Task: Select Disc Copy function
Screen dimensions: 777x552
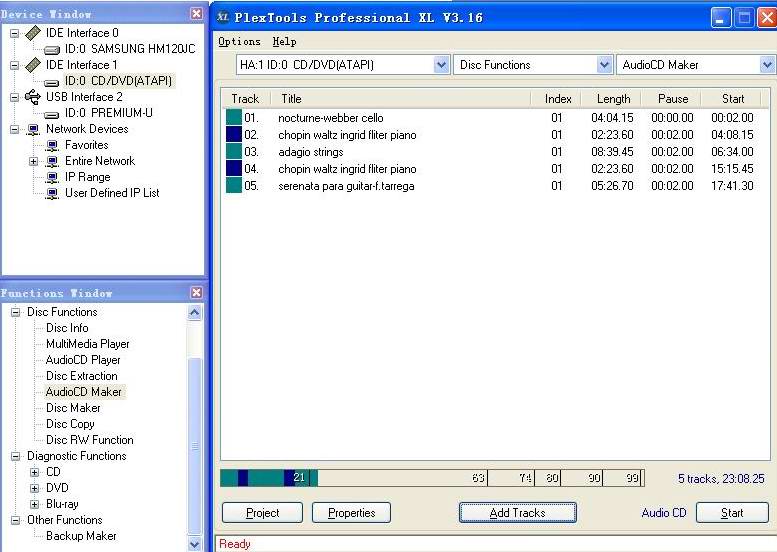Action: point(70,424)
